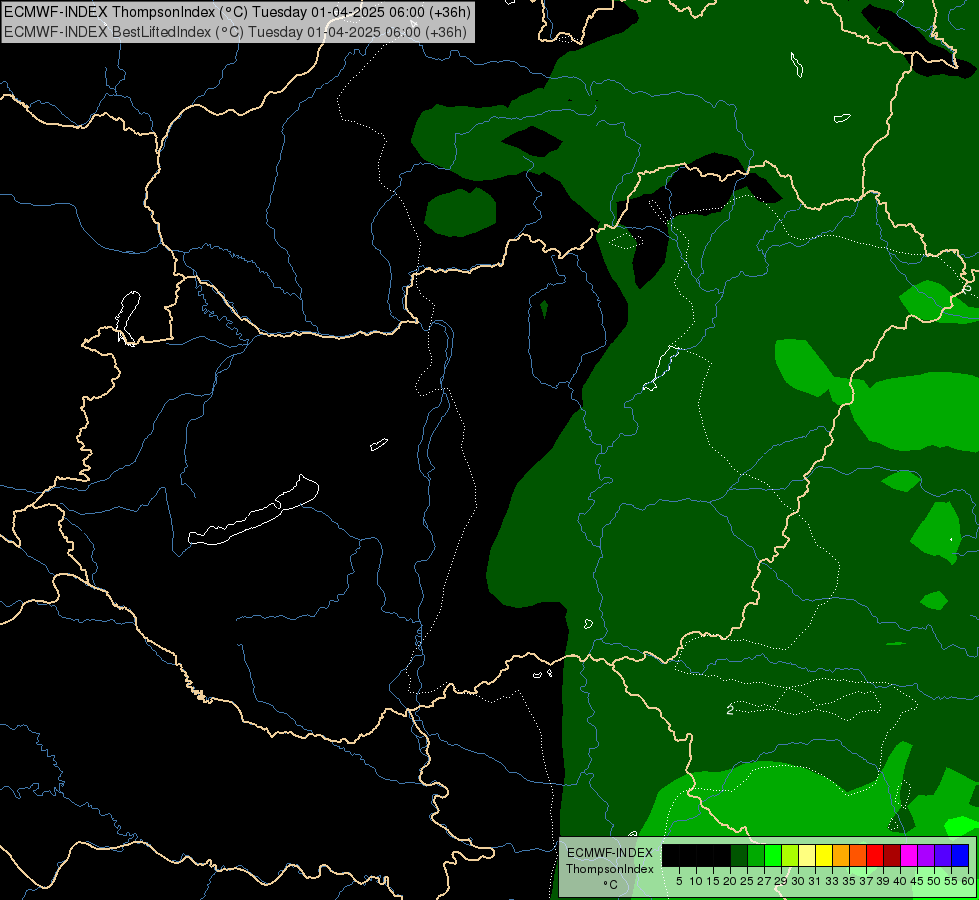Click legend tick label 45
979x900 pixels.
(x=917, y=881)
